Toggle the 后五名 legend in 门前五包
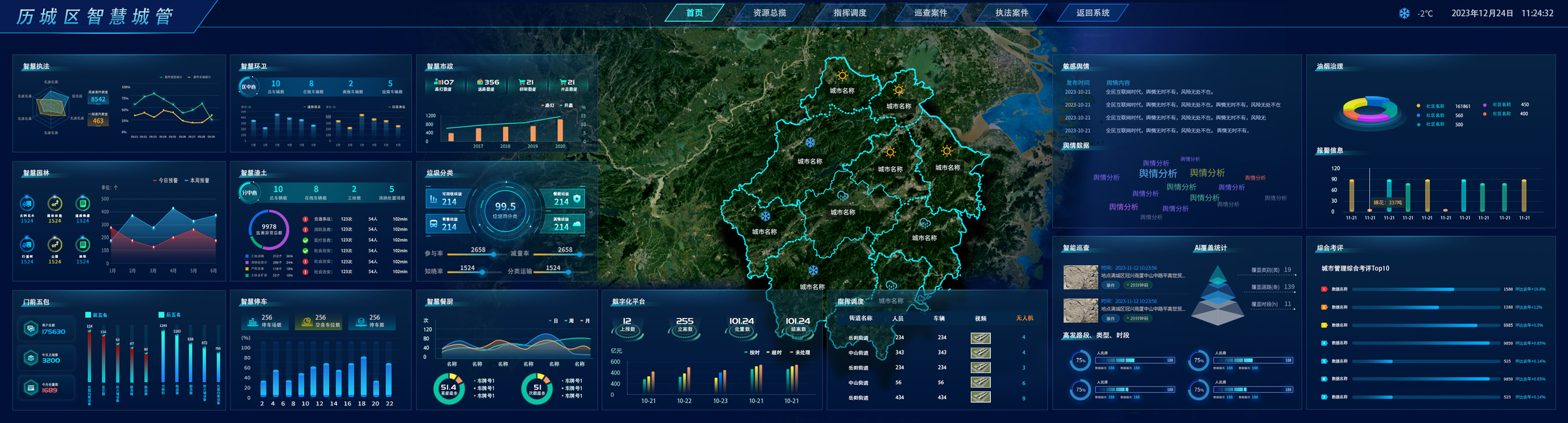 (170, 315)
